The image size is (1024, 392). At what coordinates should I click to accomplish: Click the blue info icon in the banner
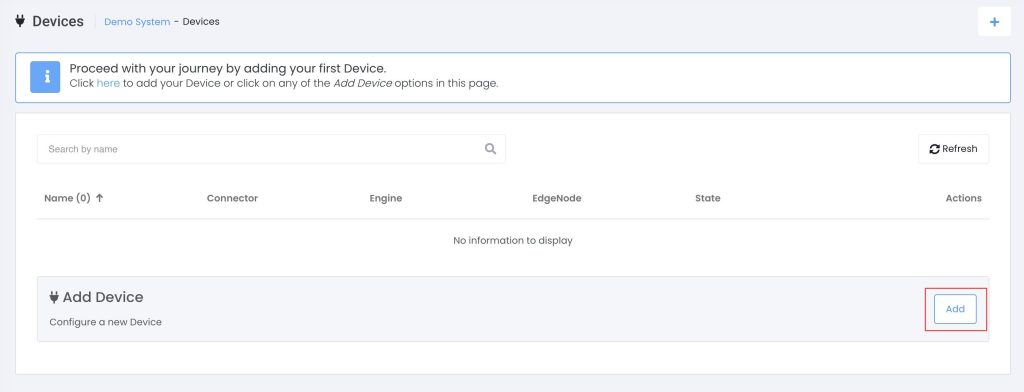pos(45,77)
